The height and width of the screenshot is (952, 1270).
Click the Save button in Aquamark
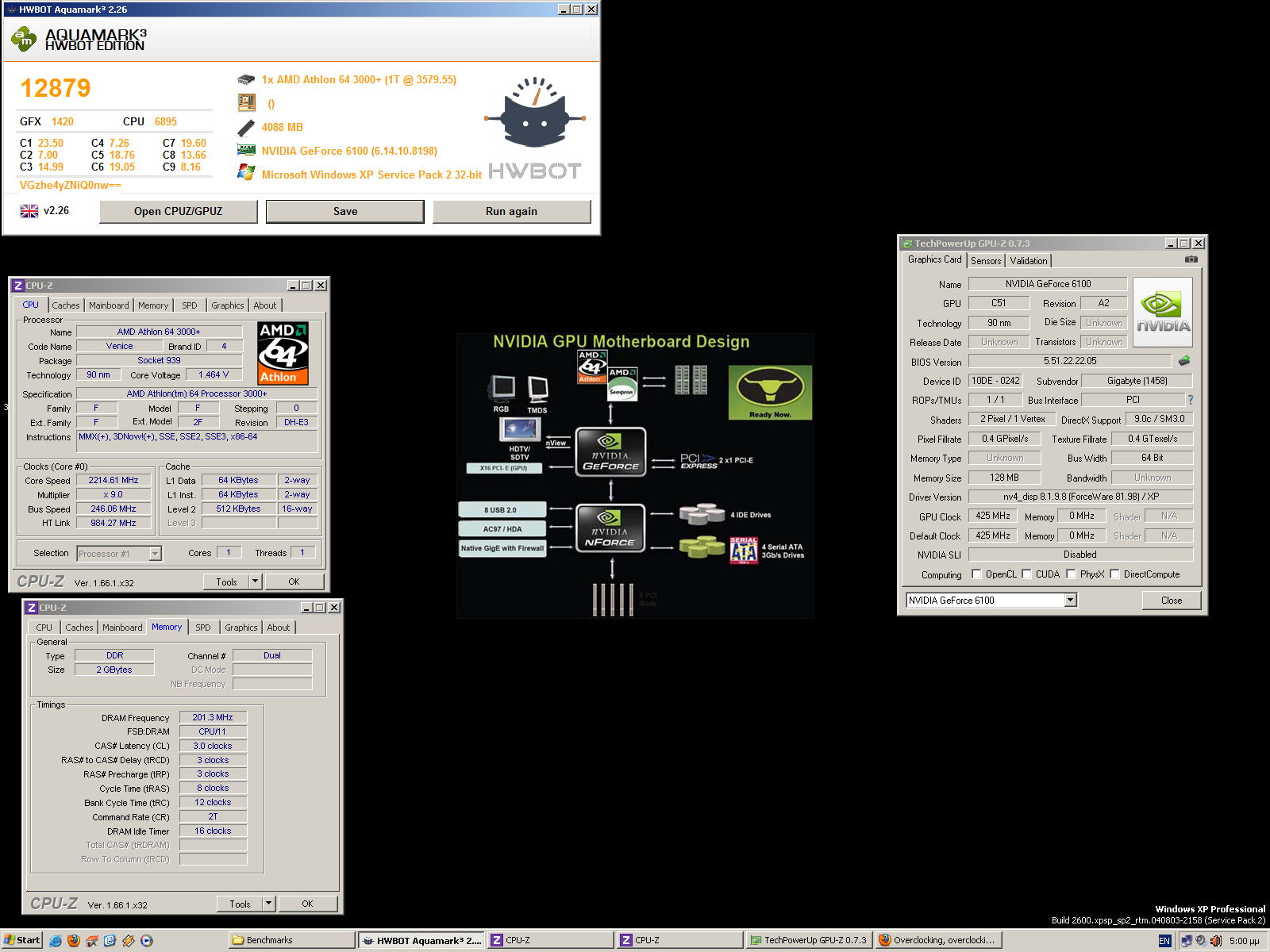pos(345,211)
